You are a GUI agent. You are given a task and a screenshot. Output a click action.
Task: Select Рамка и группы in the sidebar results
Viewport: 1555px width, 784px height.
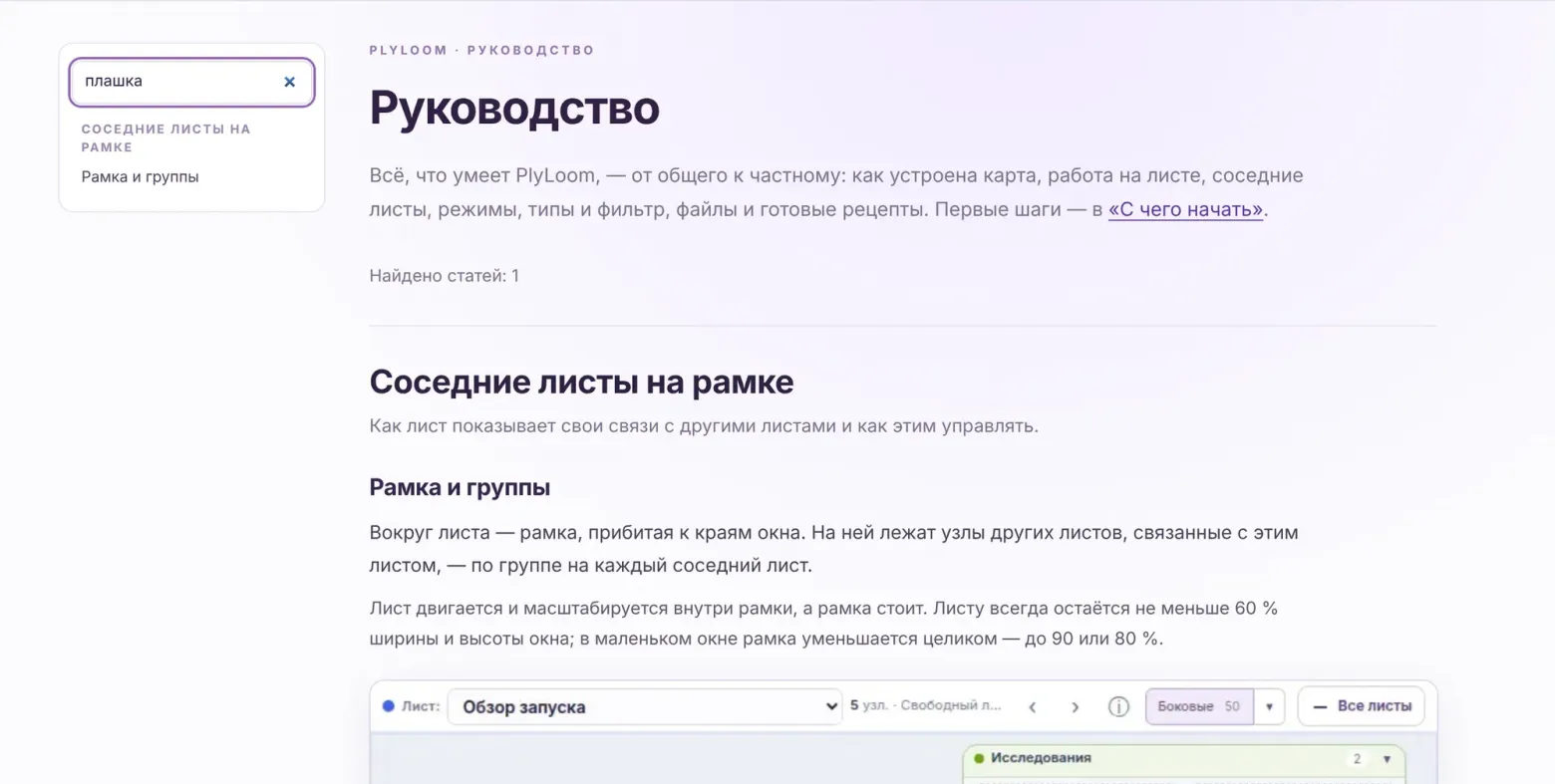(141, 177)
